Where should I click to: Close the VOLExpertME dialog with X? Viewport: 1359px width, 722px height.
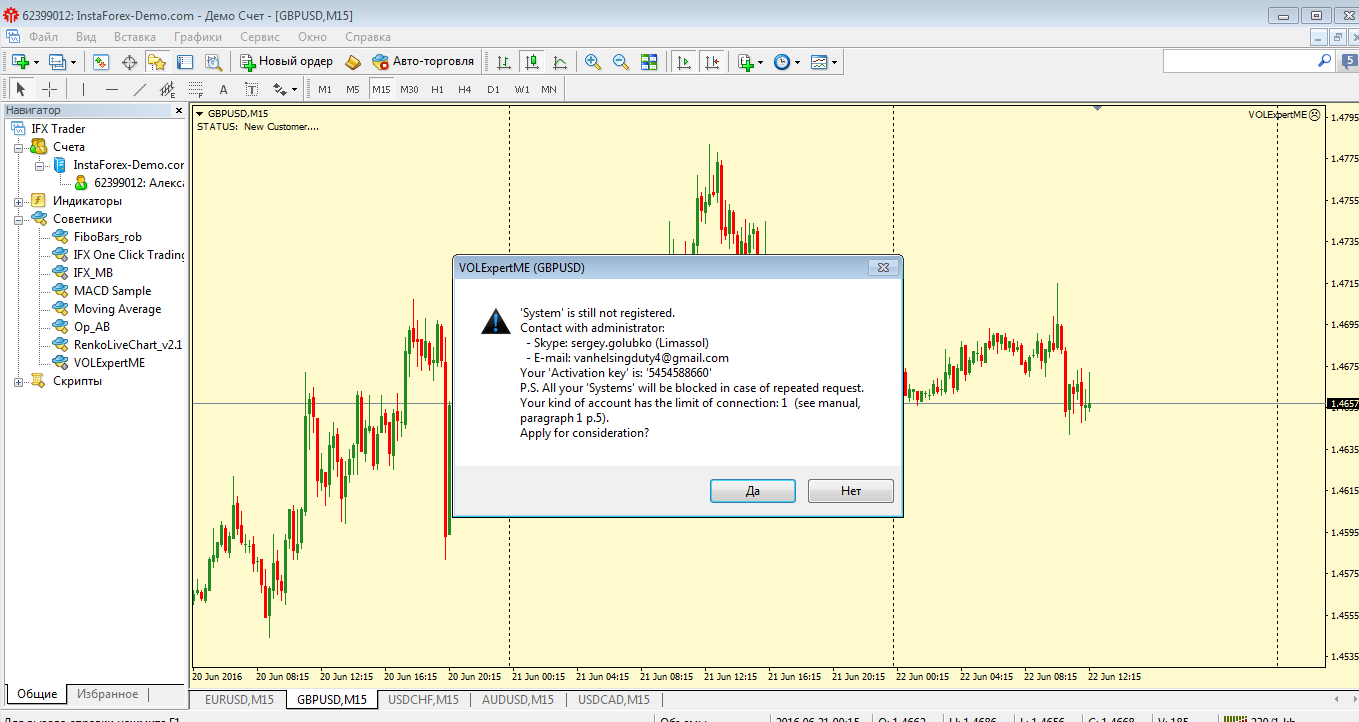(x=882, y=268)
